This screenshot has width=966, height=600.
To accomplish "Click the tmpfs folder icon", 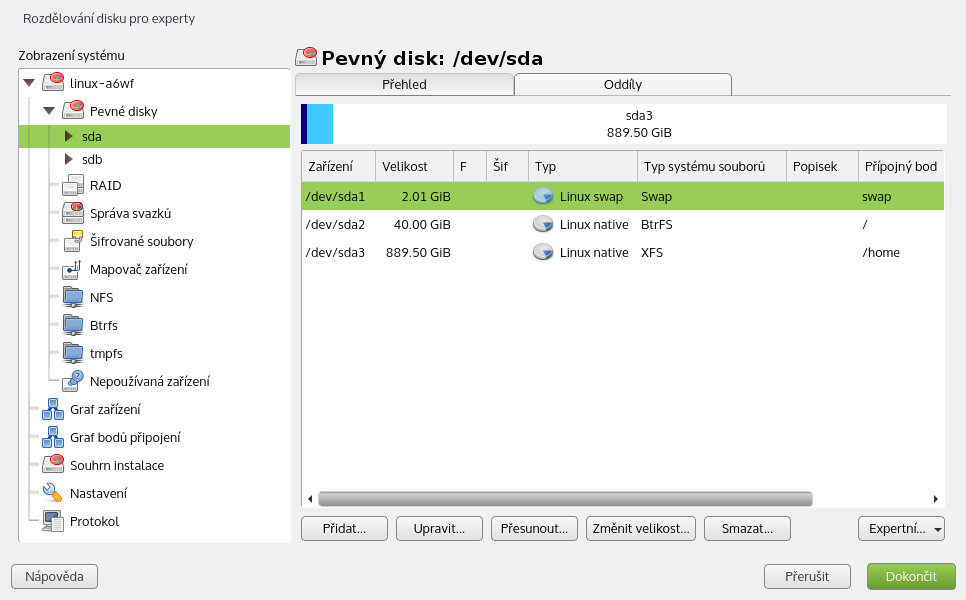I will [73, 354].
